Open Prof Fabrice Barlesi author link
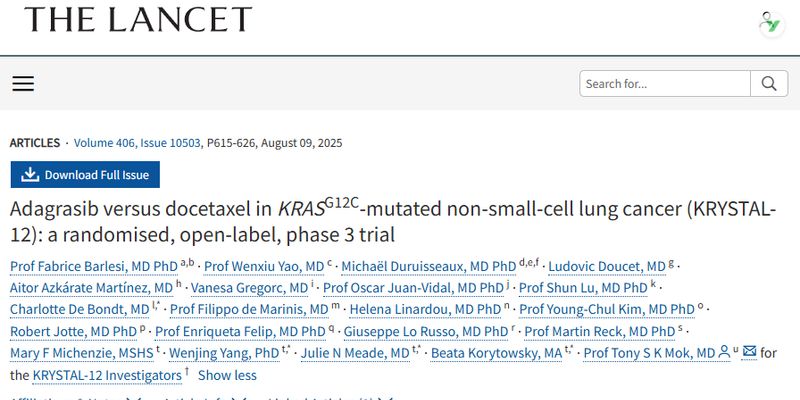 93,265
